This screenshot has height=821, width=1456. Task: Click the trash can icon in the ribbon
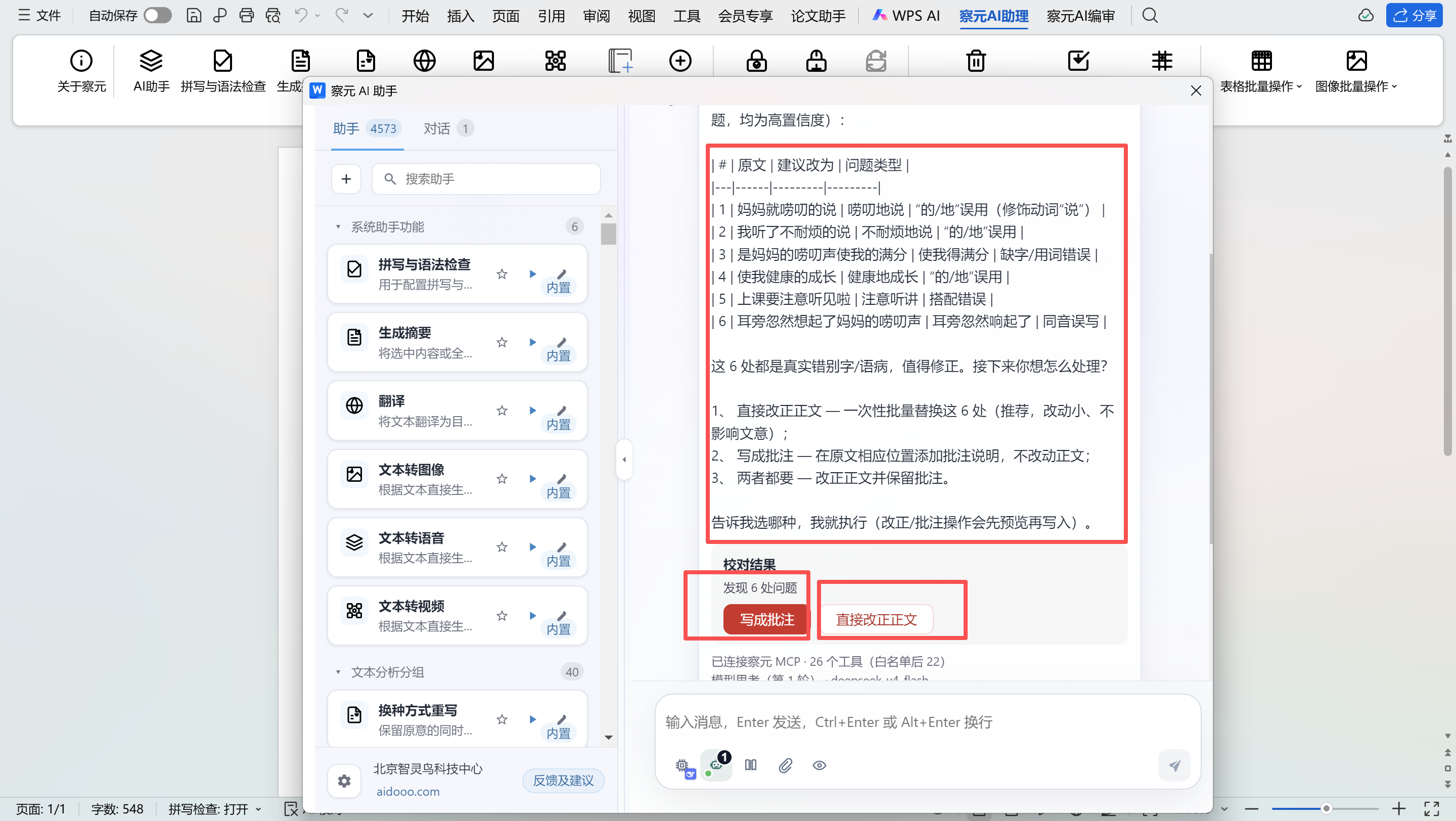click(x=976, y=61)
